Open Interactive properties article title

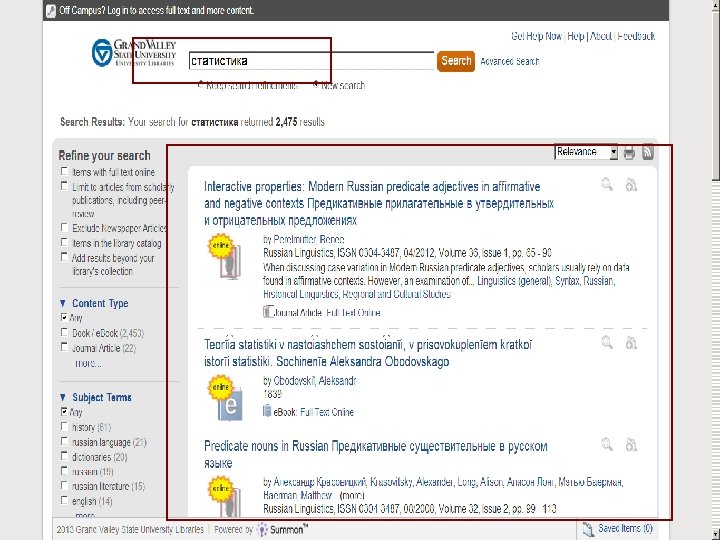coord(379,203)
